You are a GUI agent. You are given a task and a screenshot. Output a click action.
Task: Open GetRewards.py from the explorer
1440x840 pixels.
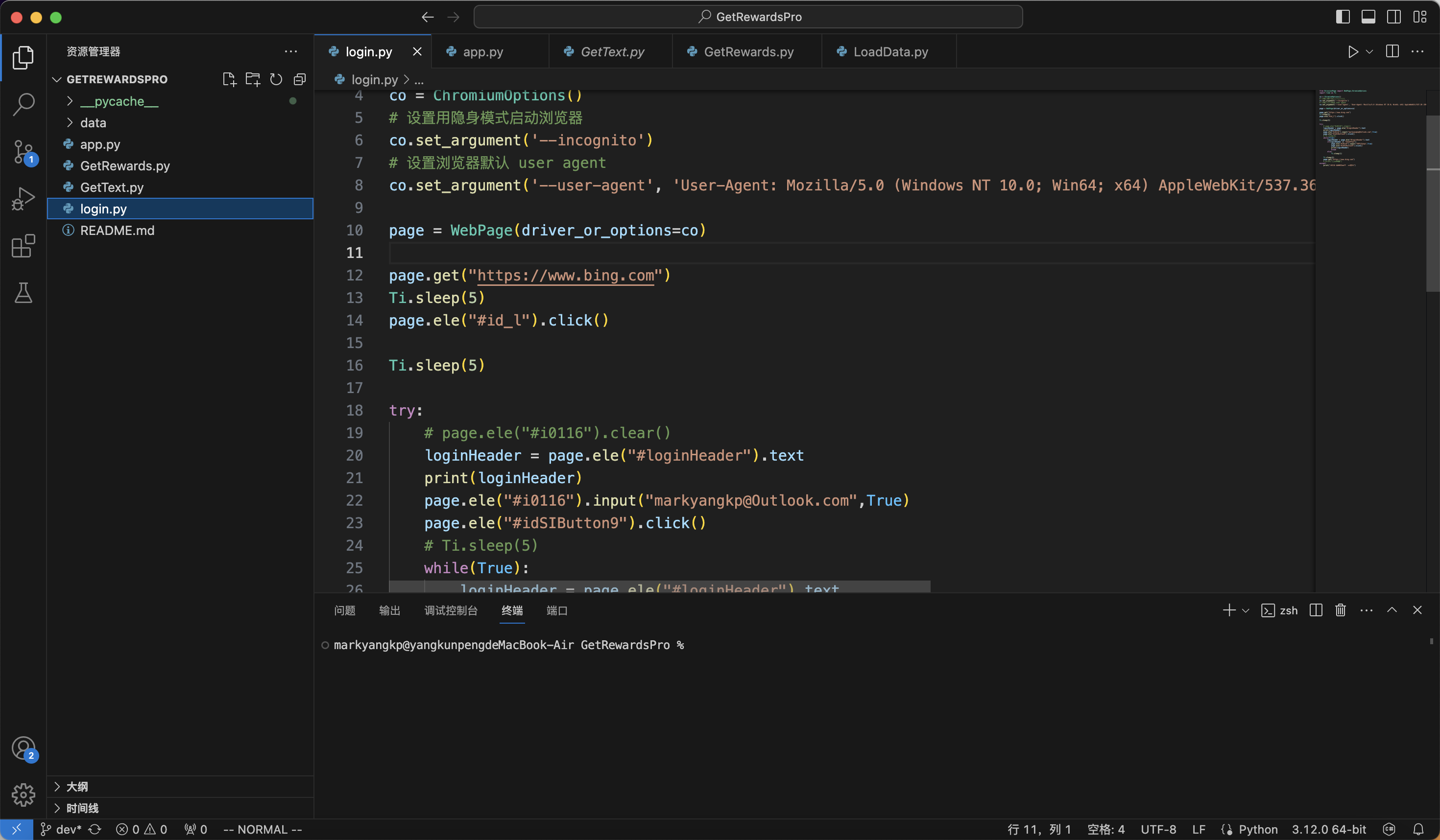click(180, 165)
